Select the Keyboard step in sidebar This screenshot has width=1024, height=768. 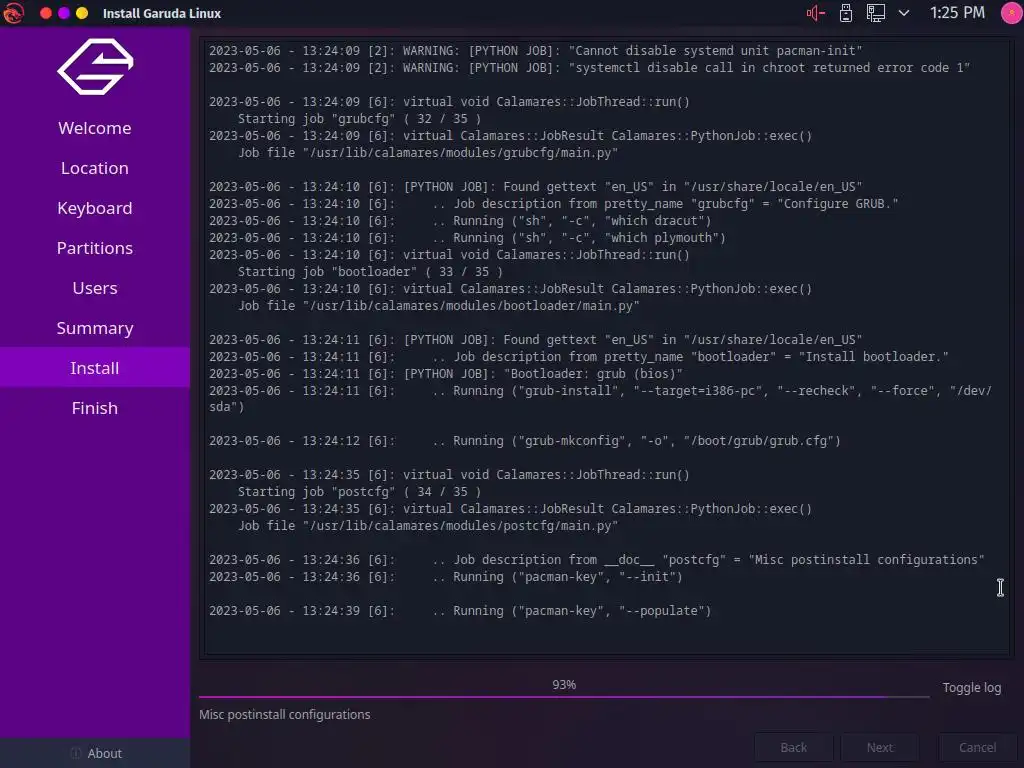point(95,208)
